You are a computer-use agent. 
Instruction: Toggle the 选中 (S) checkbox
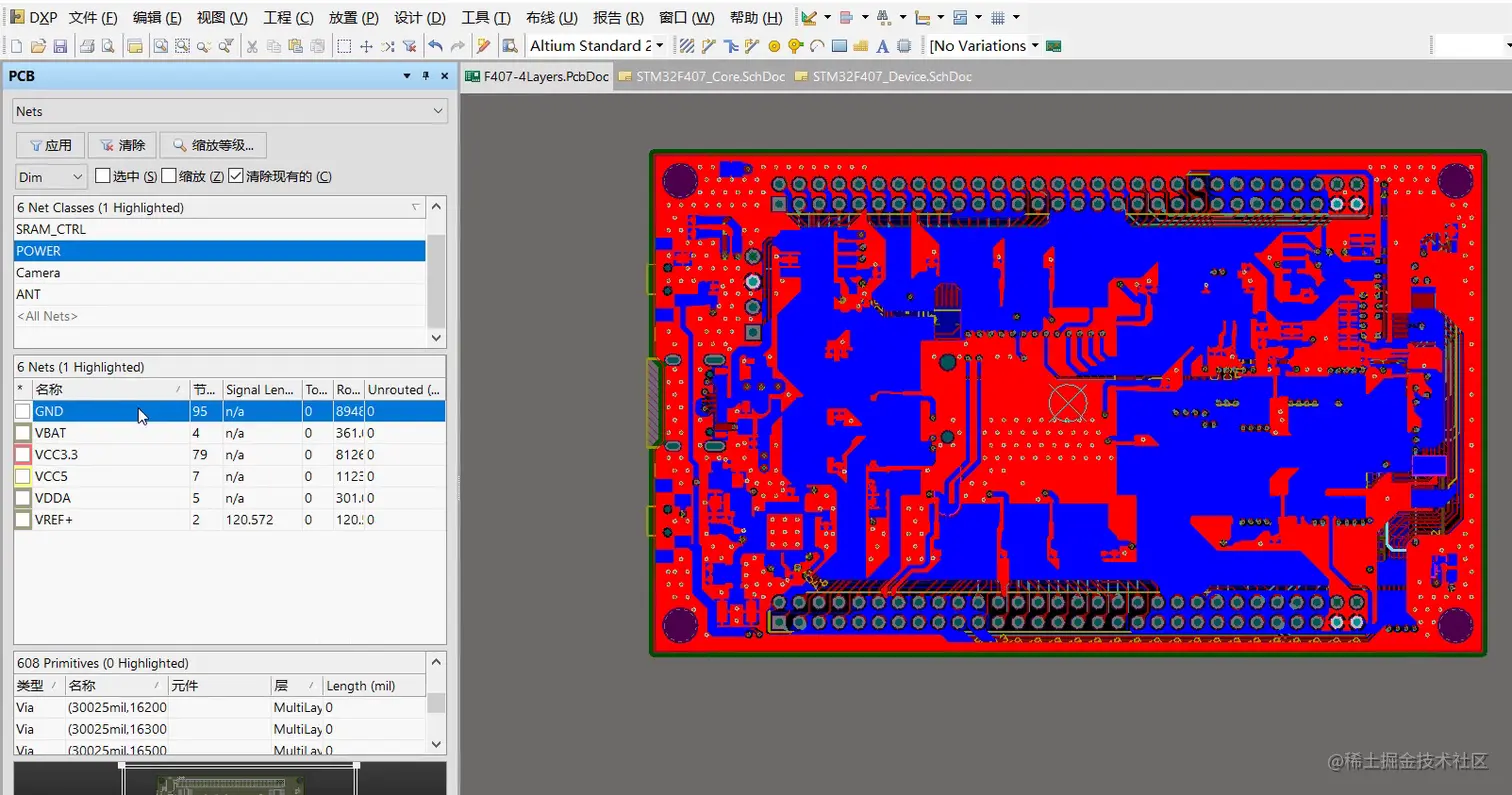[102, 176]
